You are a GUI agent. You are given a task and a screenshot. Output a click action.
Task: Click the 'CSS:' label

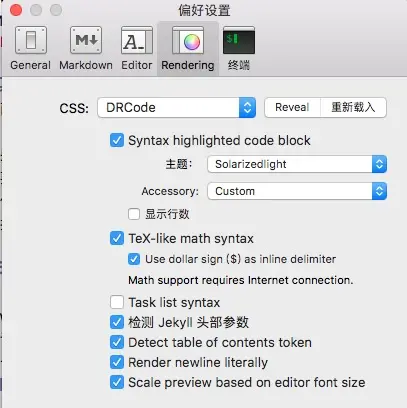tap(74, 108)
